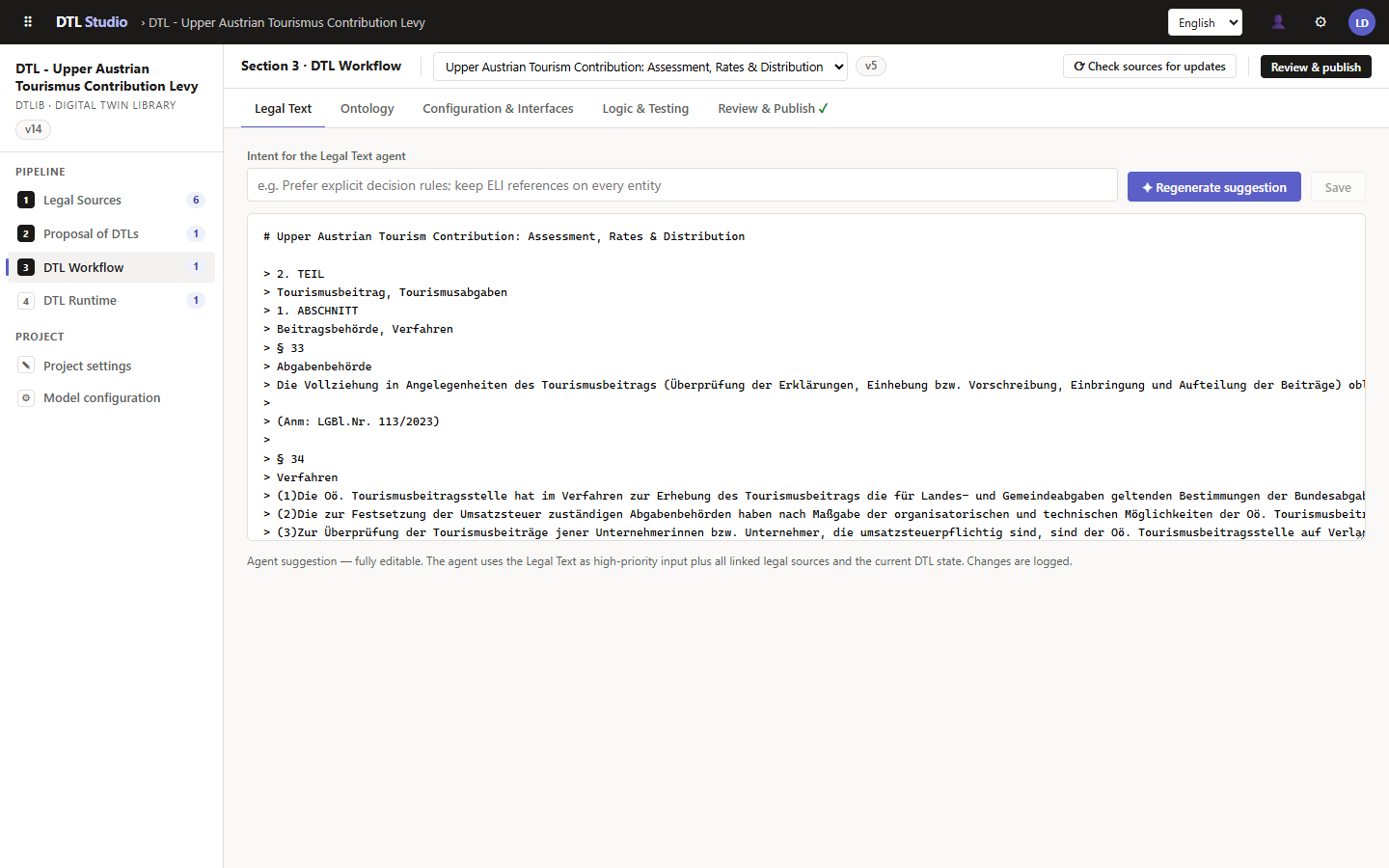Switch to the Ontology tab
This screenshot has height=868, width=1389.
tap(368, 108)
